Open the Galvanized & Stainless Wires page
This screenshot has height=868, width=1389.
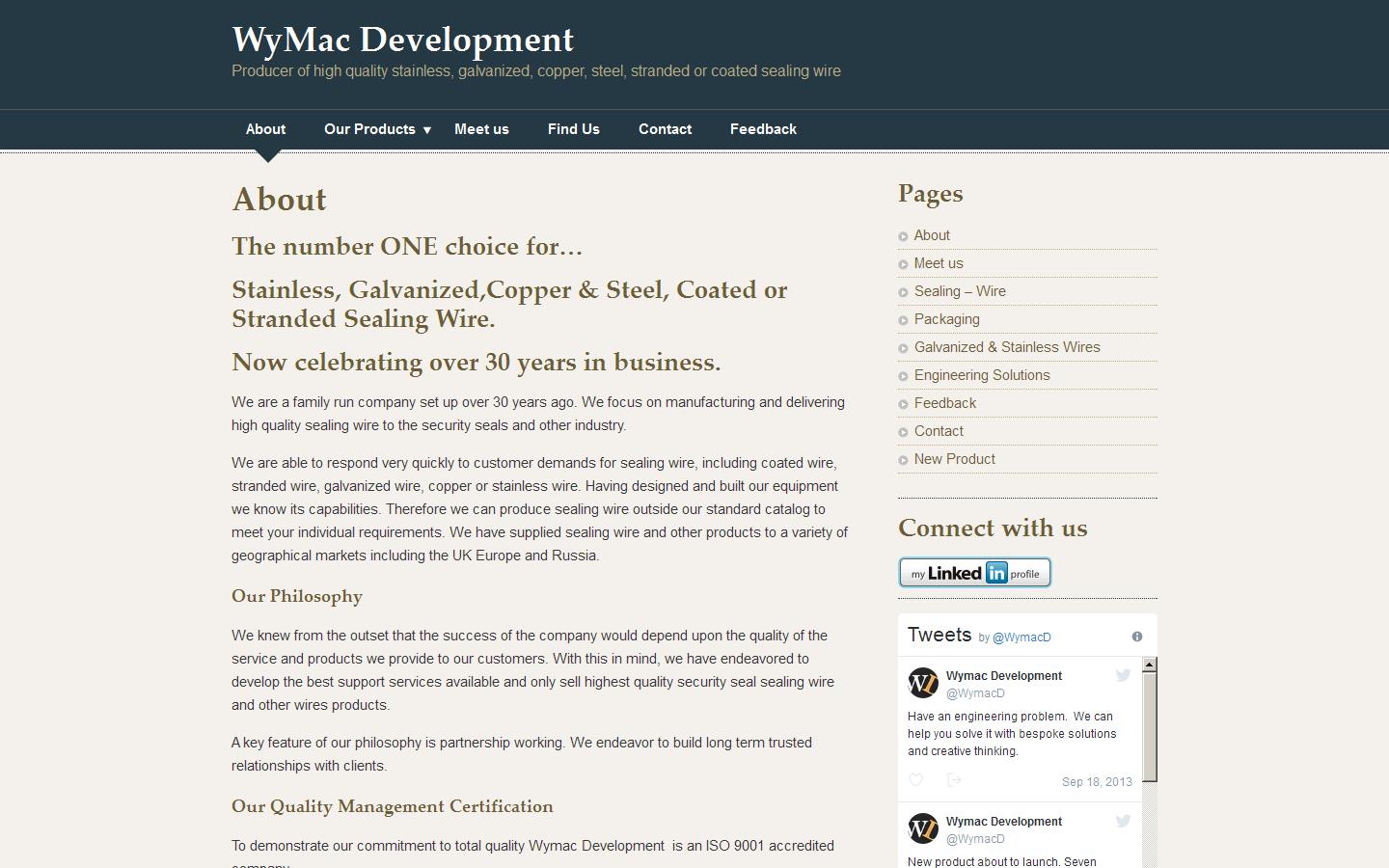coord(1006,347)
